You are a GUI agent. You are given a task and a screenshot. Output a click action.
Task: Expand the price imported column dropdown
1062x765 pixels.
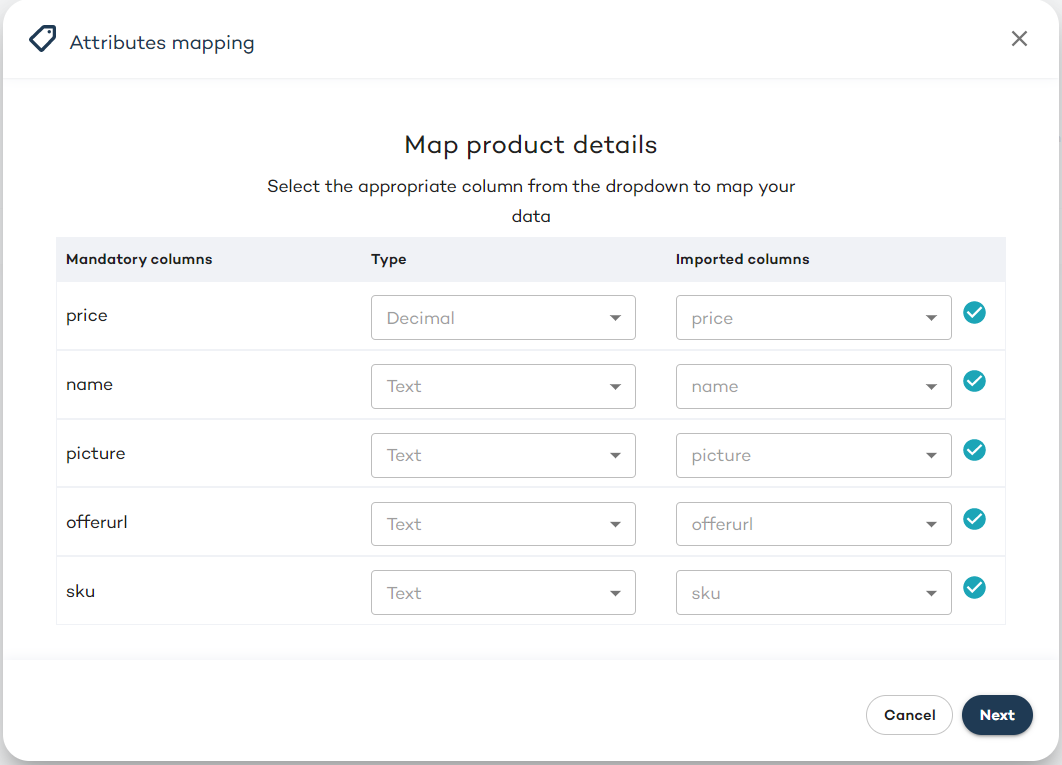[813, 318]
